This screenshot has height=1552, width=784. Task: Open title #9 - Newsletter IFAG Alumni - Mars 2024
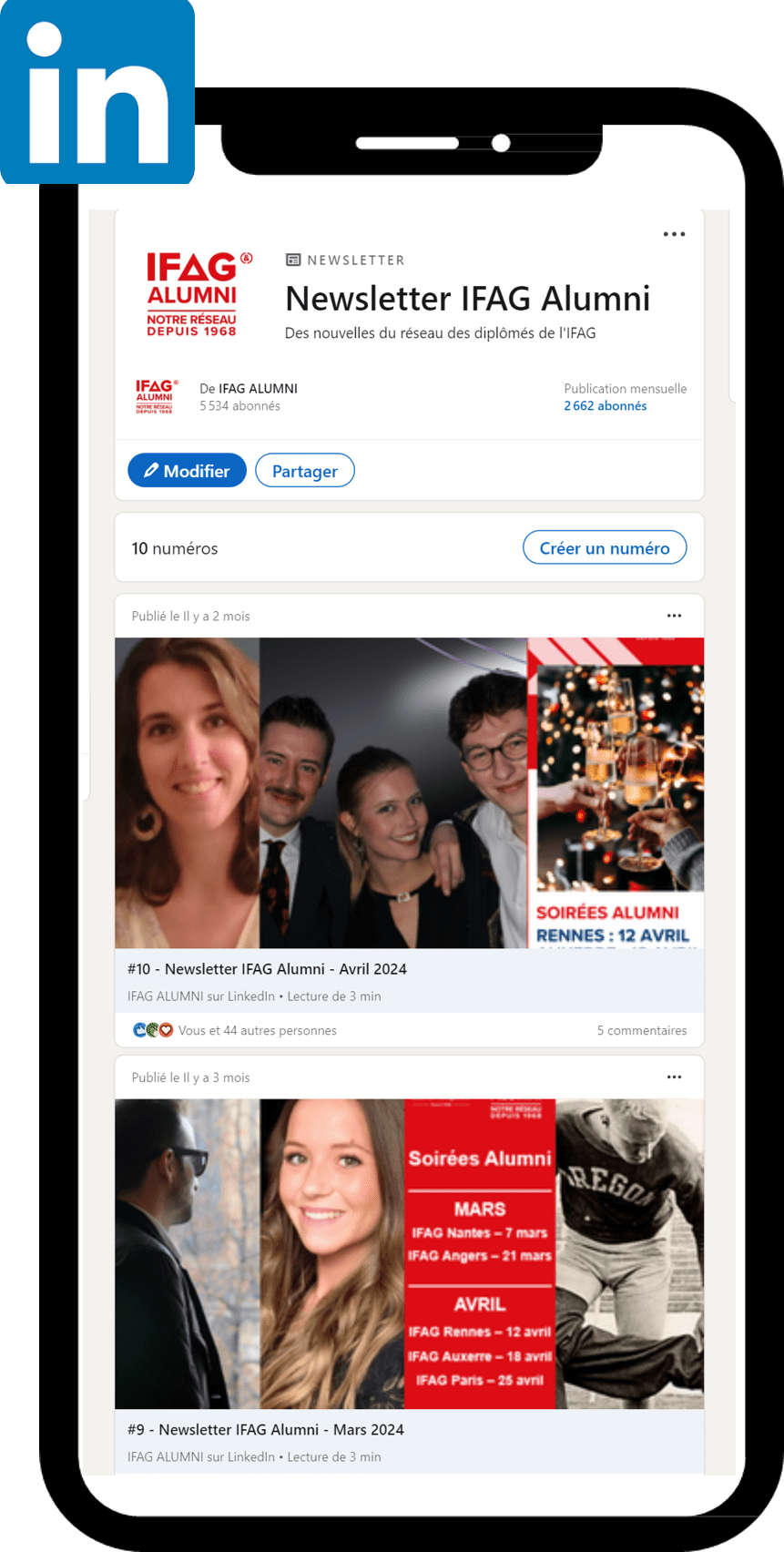point(266,1430)
